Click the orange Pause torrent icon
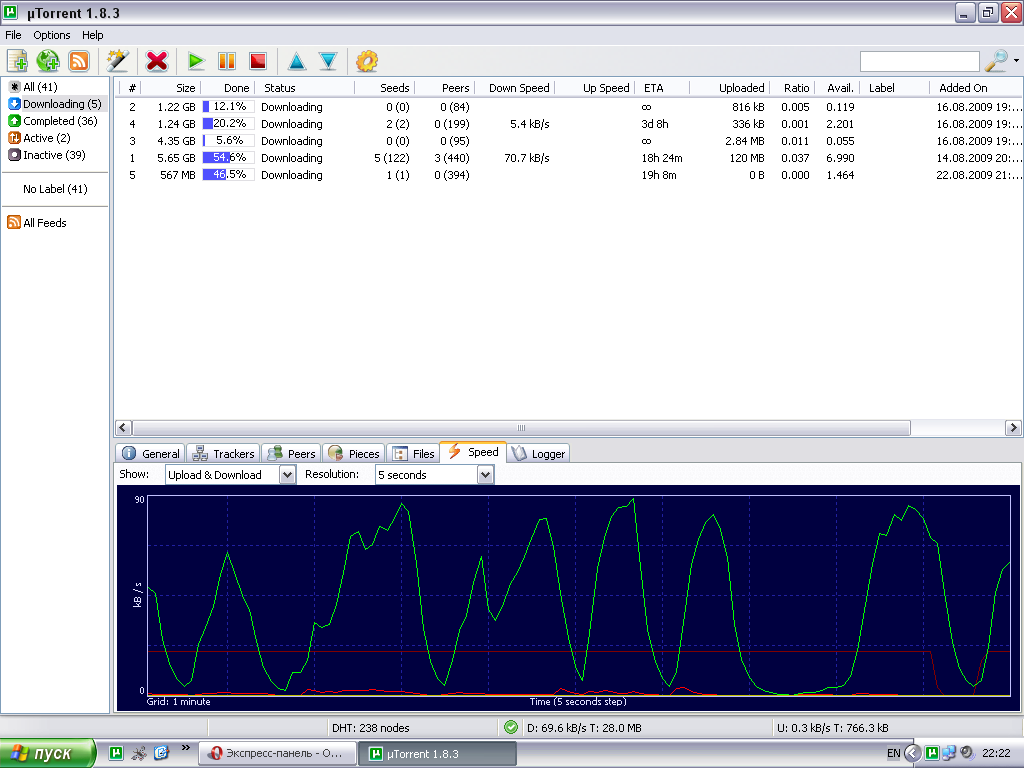This screenshot has width=1024, height=768. [x=227, y=61]
